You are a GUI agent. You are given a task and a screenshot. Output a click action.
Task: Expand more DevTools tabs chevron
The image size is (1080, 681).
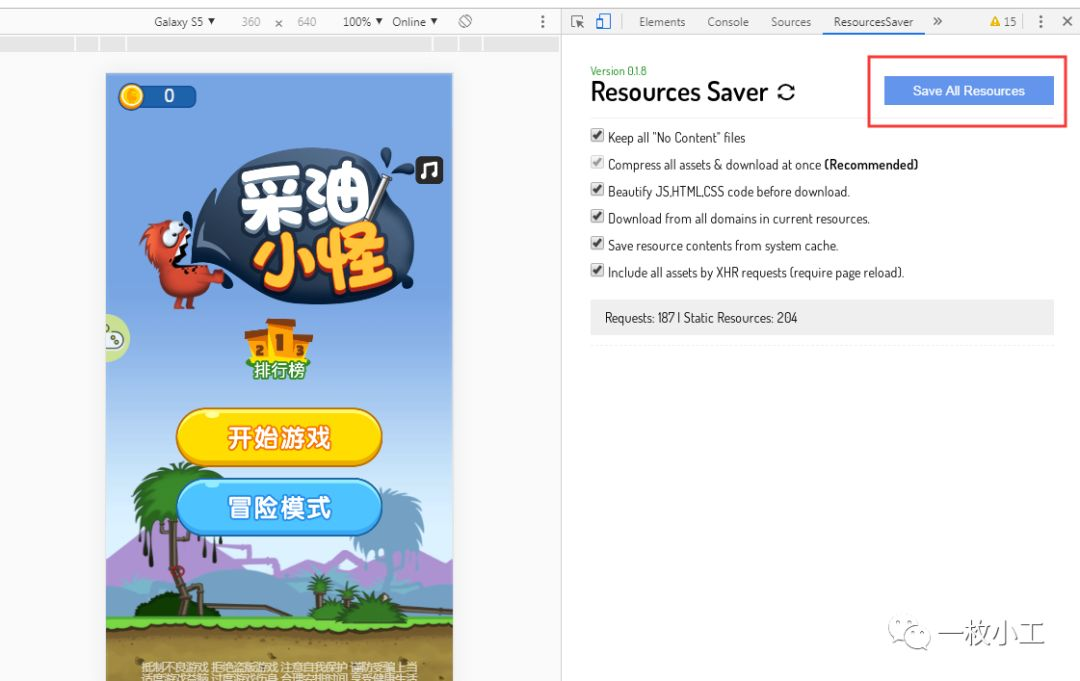click(937, 21)
